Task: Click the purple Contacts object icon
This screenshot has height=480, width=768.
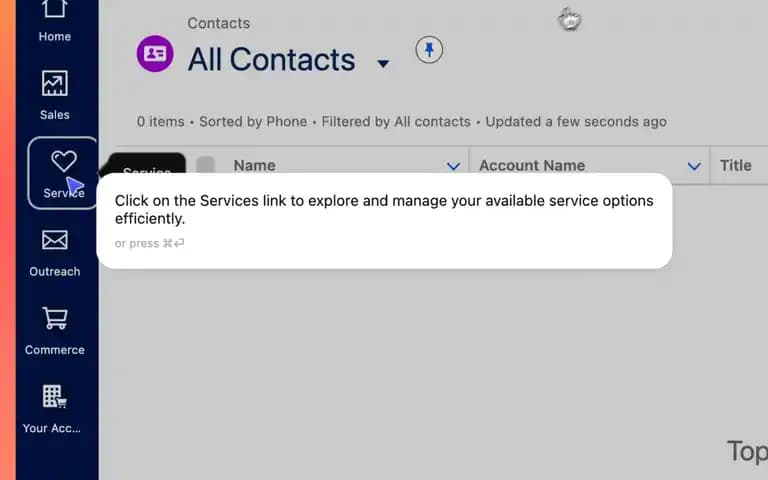Action: point(155,54)
